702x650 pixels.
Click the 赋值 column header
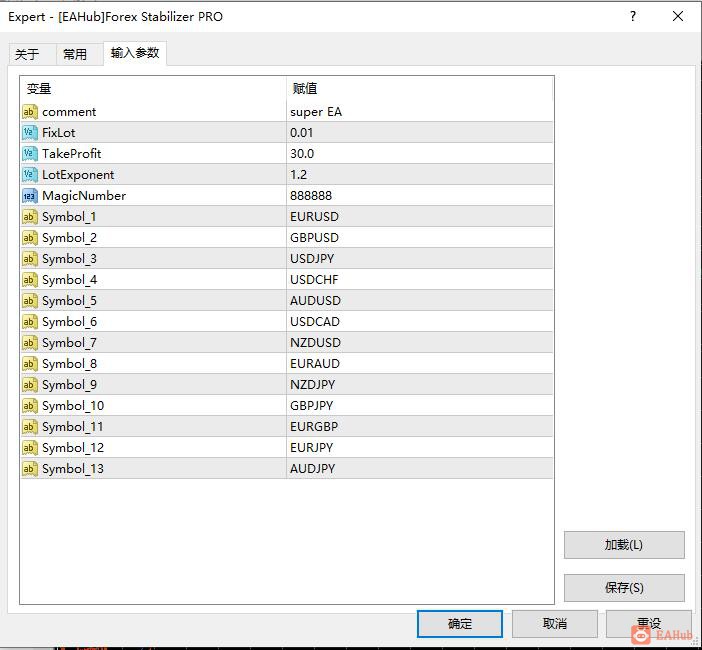(420, 89)
